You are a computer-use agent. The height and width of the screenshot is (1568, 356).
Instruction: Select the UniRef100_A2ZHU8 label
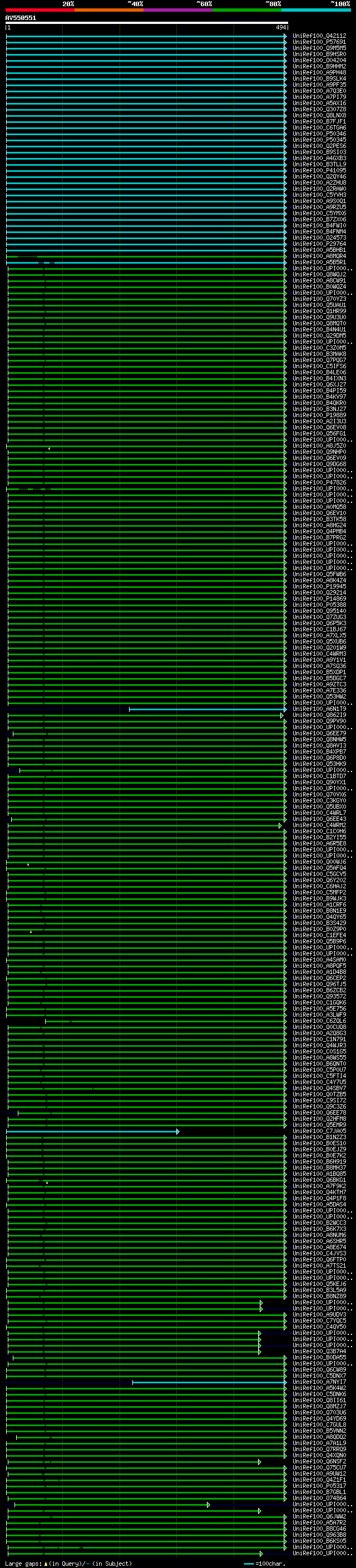coord(319,182)
